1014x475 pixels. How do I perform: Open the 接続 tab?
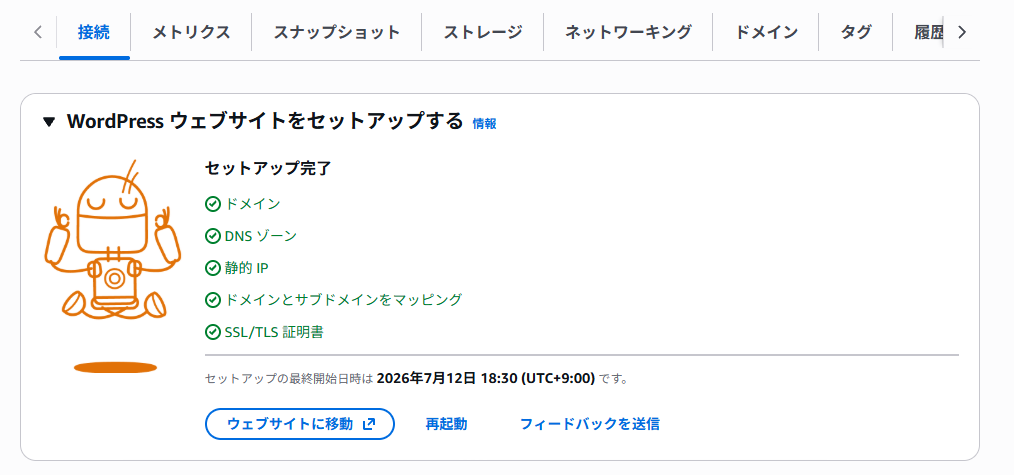[94, 32]
